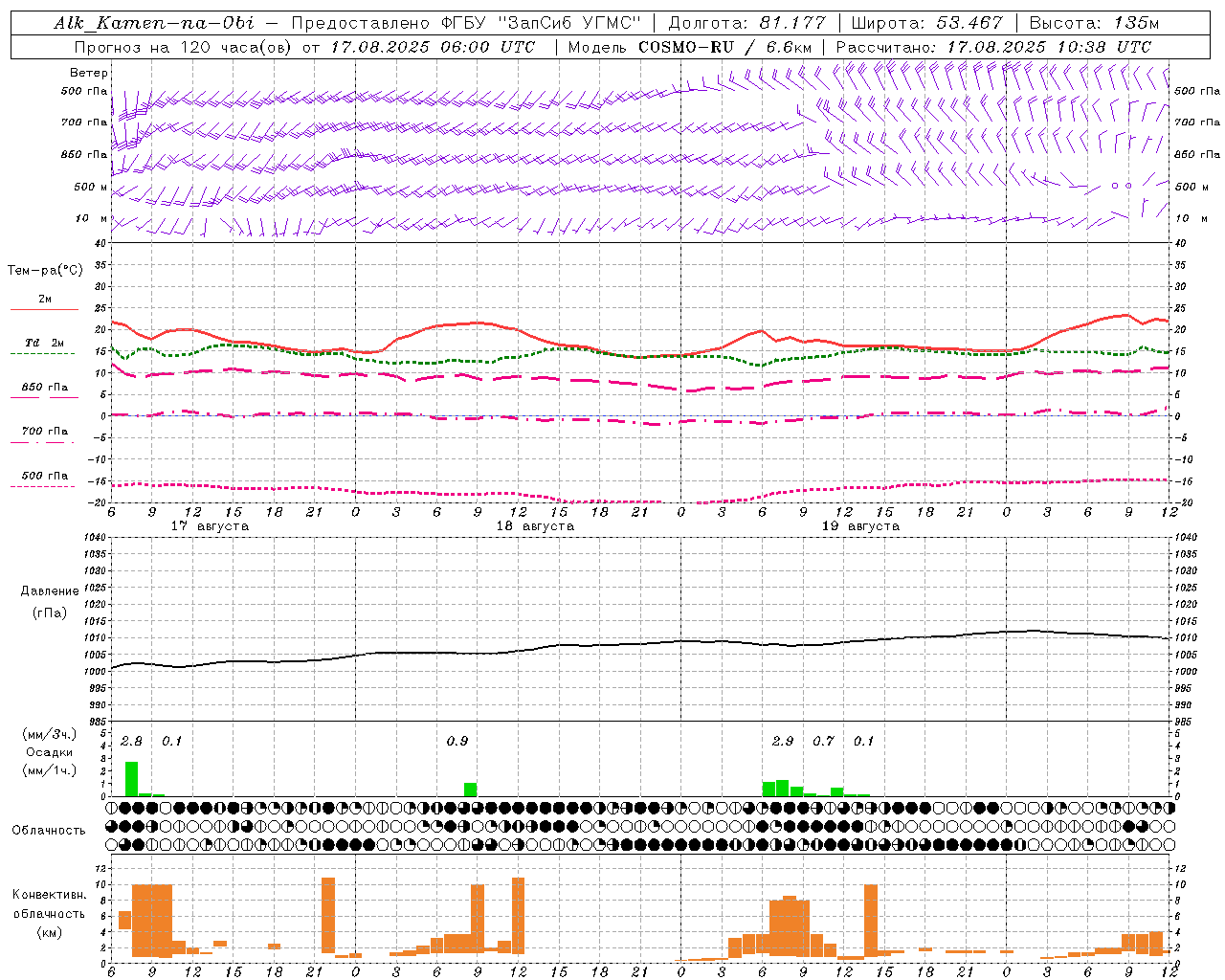Click the Рассчитано: 17.08.2025 10:38 UTC text
The width and height of the screenshot is (1225, 980).
(x=993, y=47)
